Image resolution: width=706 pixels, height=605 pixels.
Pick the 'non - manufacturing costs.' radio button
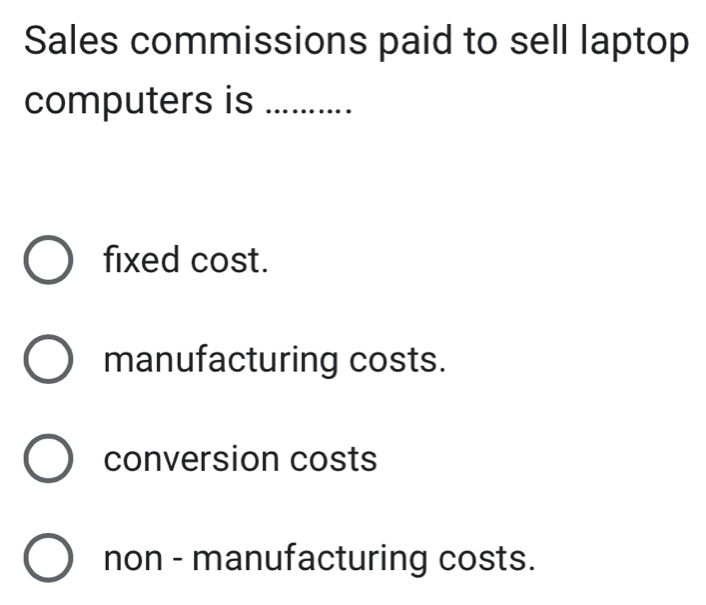[47, 559]
